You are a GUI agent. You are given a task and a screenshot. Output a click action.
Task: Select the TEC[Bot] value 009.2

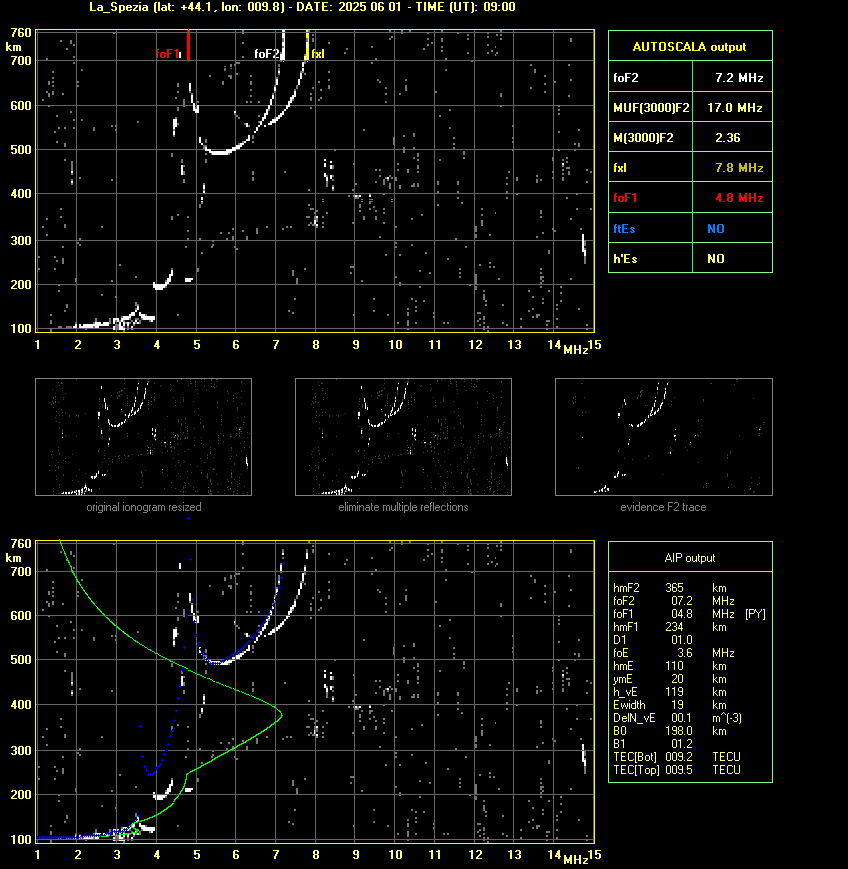(679, 757)
